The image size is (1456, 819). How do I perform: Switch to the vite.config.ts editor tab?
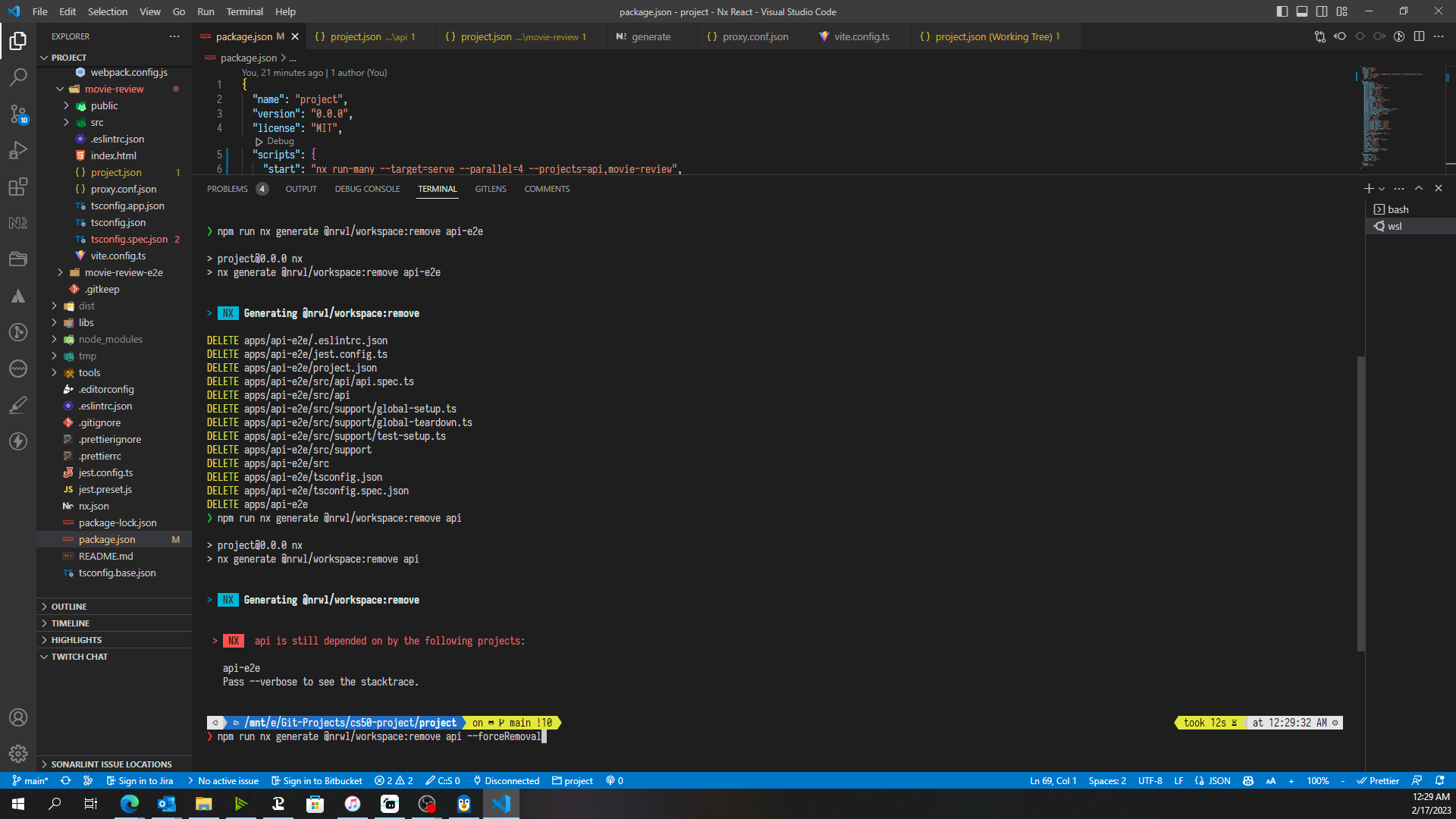coord(861,36)
